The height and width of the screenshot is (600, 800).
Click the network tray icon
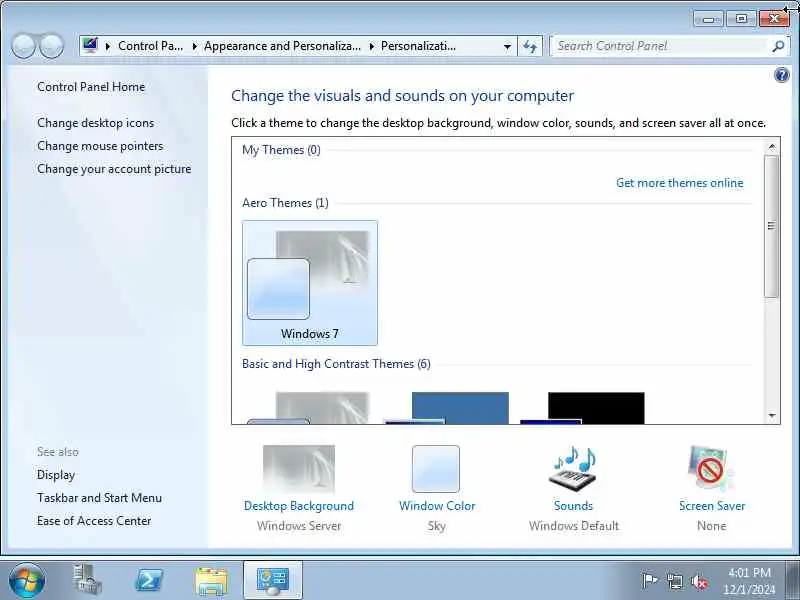[x=675, y=581]
